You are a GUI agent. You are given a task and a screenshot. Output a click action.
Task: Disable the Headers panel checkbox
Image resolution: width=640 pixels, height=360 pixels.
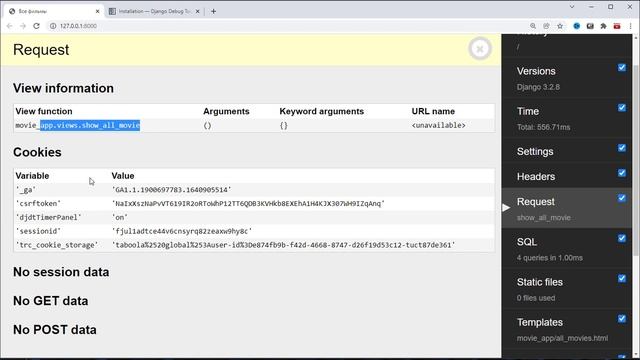tap(622, 173)
